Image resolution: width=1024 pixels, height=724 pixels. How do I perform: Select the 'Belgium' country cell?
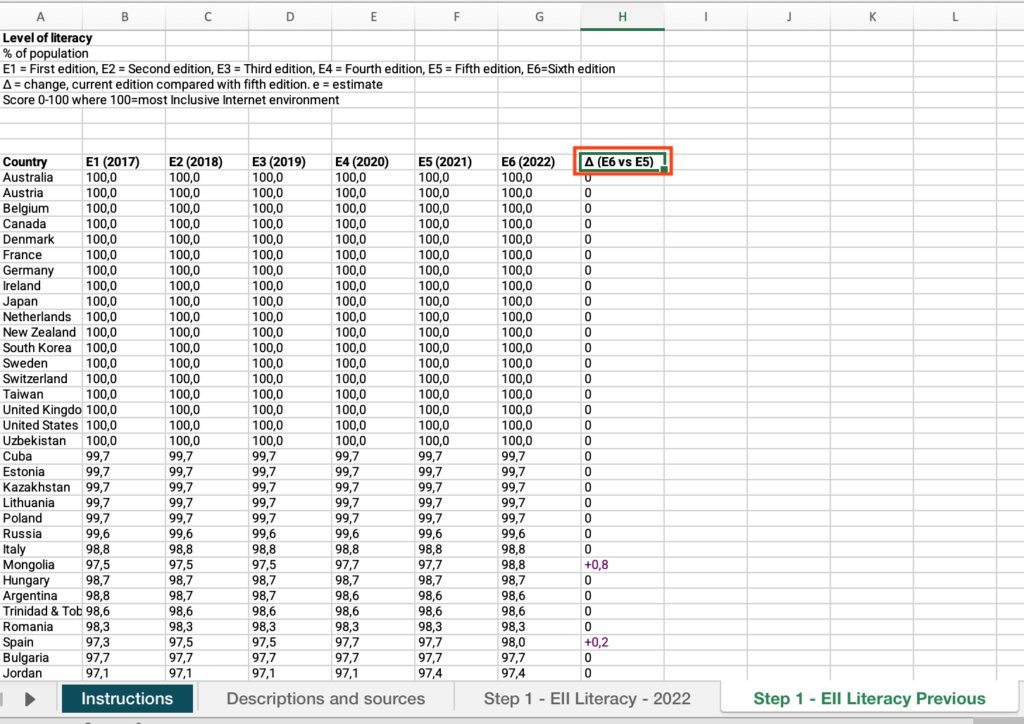pyautogui.click(x=41, y=208)
